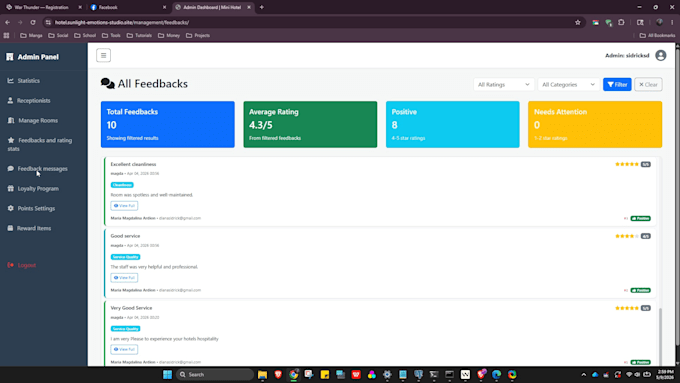The width and height of the screenshot is (680, 383).
Task: View full Very Good Service feedback
Action: pyautogui.click(x=124, y=349)
